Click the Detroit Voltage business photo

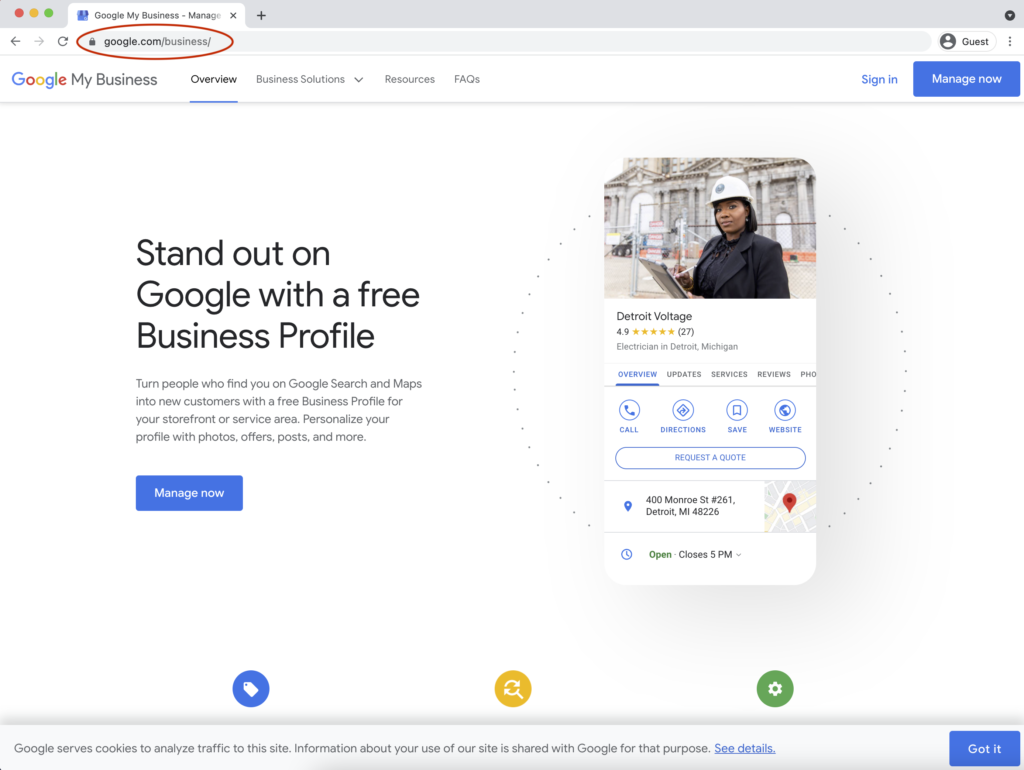pyautogui.click(x=710, y=228)
